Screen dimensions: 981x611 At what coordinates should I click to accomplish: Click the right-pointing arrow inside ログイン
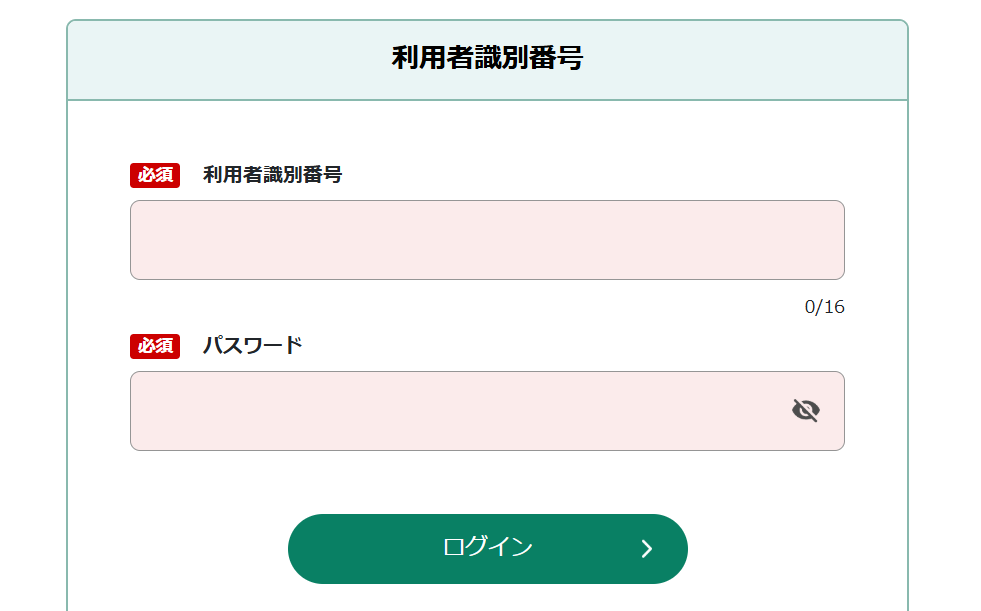[x=647, y=549]
